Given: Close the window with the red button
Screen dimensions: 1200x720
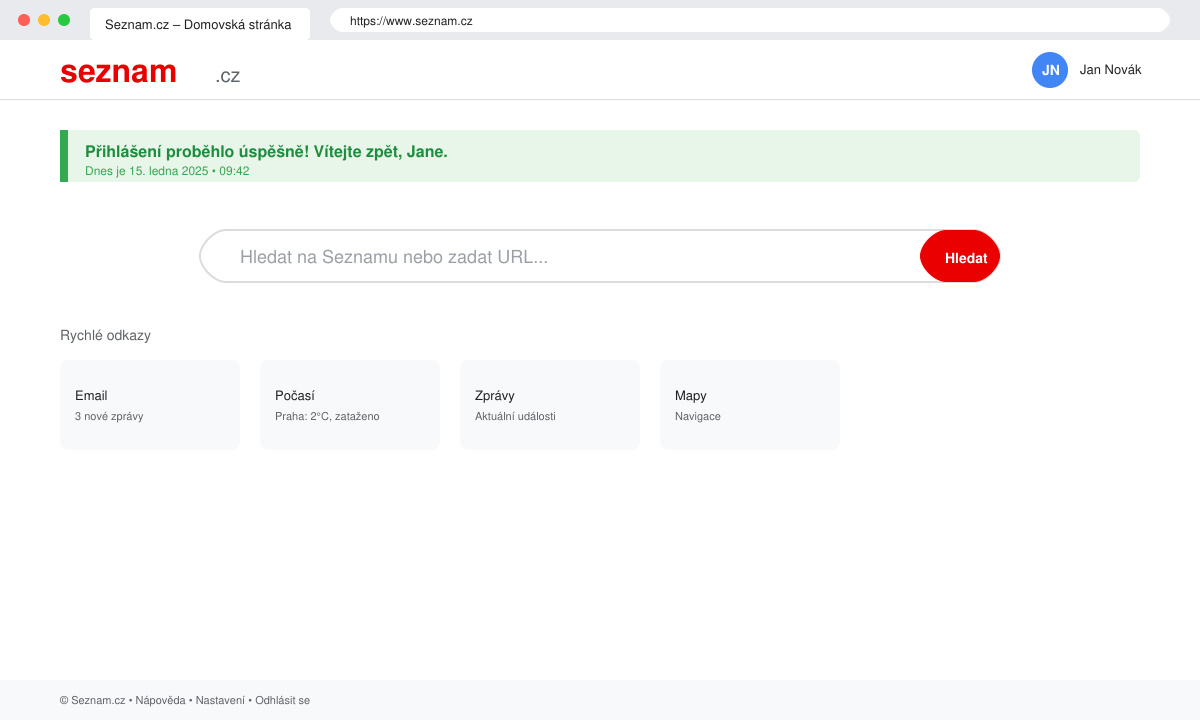Looking at the screenshot, I should pos(24,20).
